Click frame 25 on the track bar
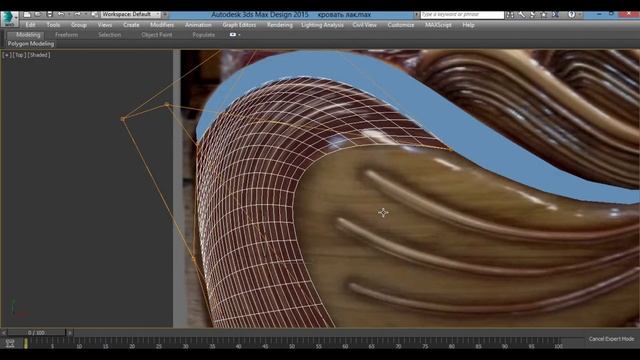 pyautogui.click(x=159, y=343)
